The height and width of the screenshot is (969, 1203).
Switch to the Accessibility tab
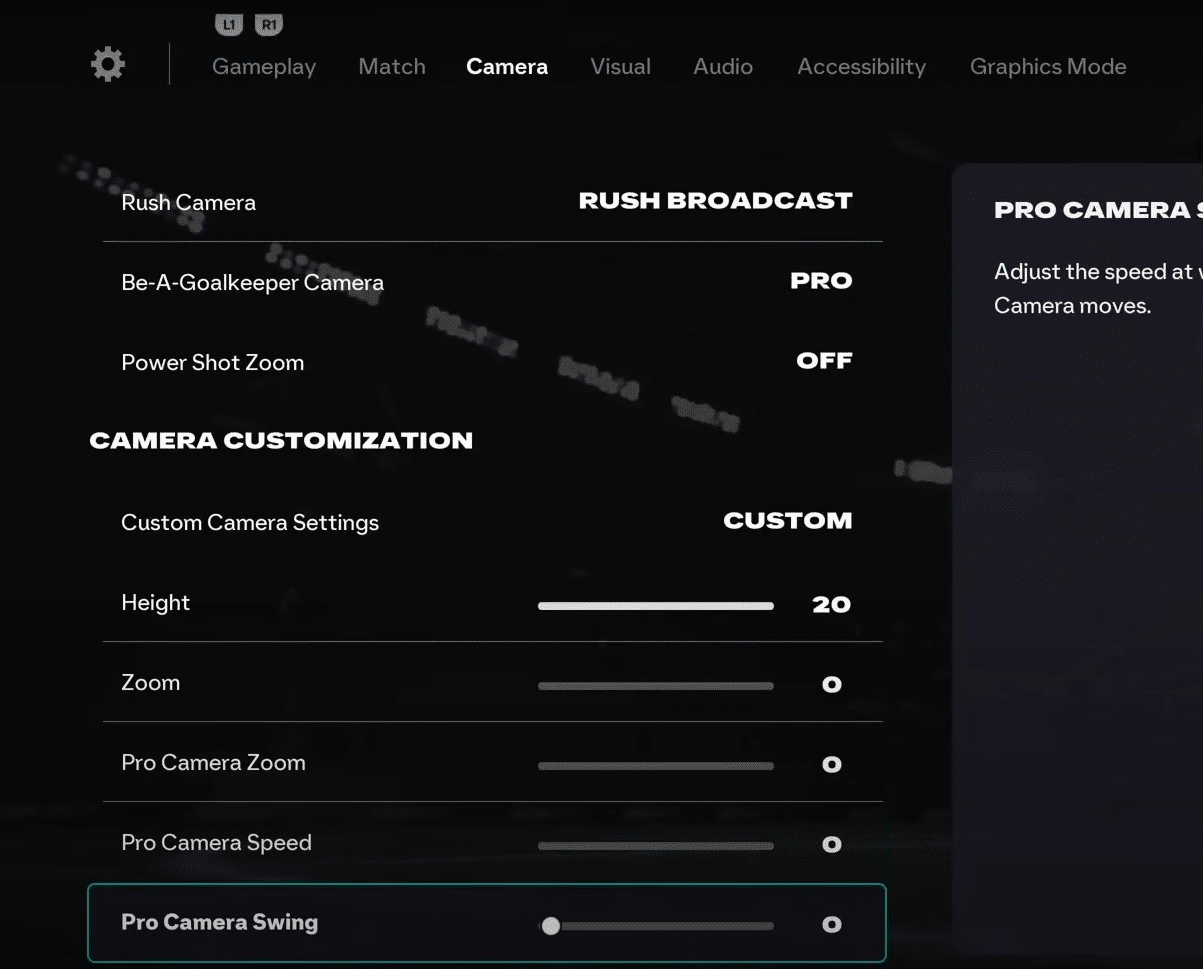pos(861,67)
